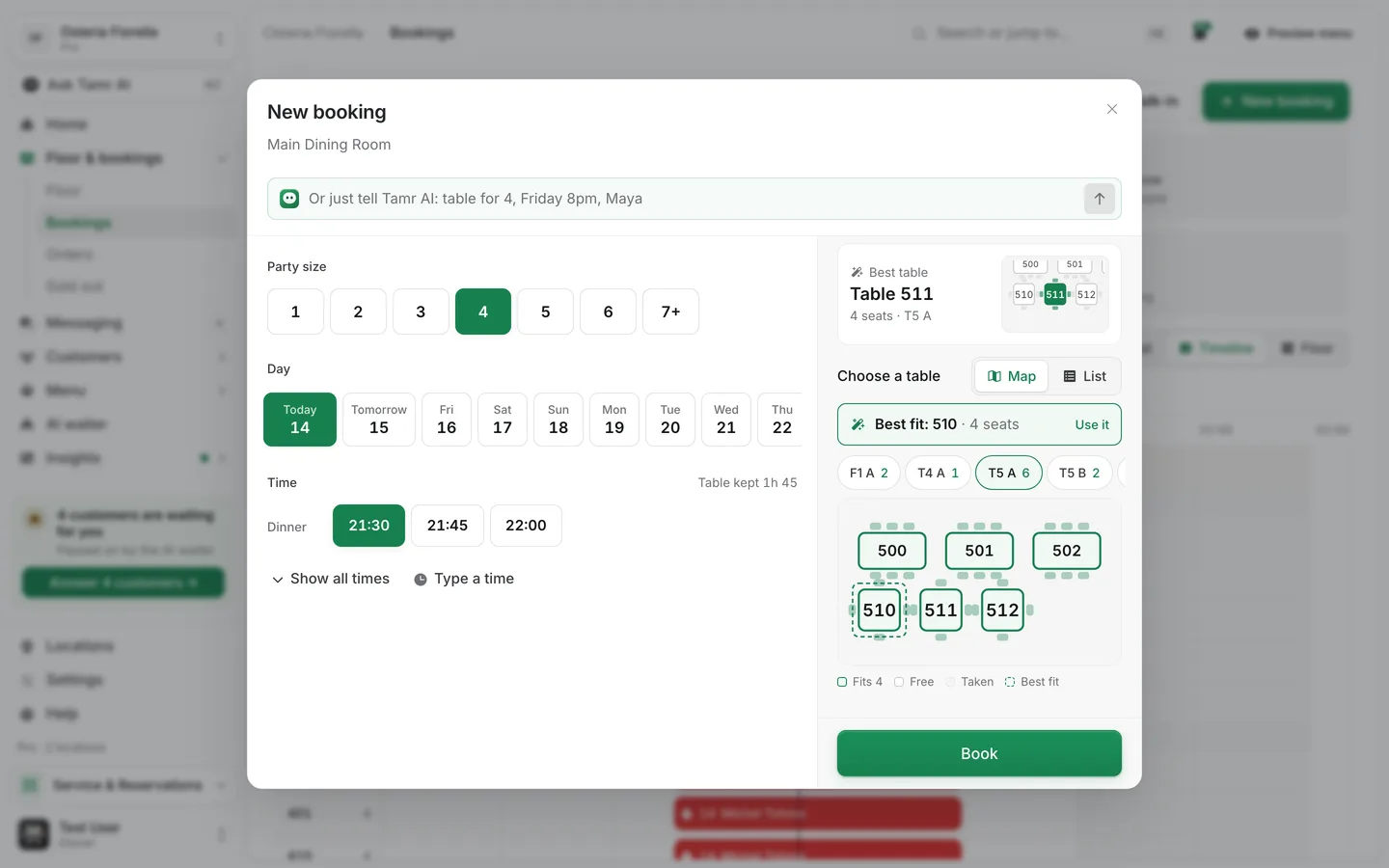The width and height of the screenshot is (1389, 868).
Task: Select table 501 on the map
Action: click(979, 551)
